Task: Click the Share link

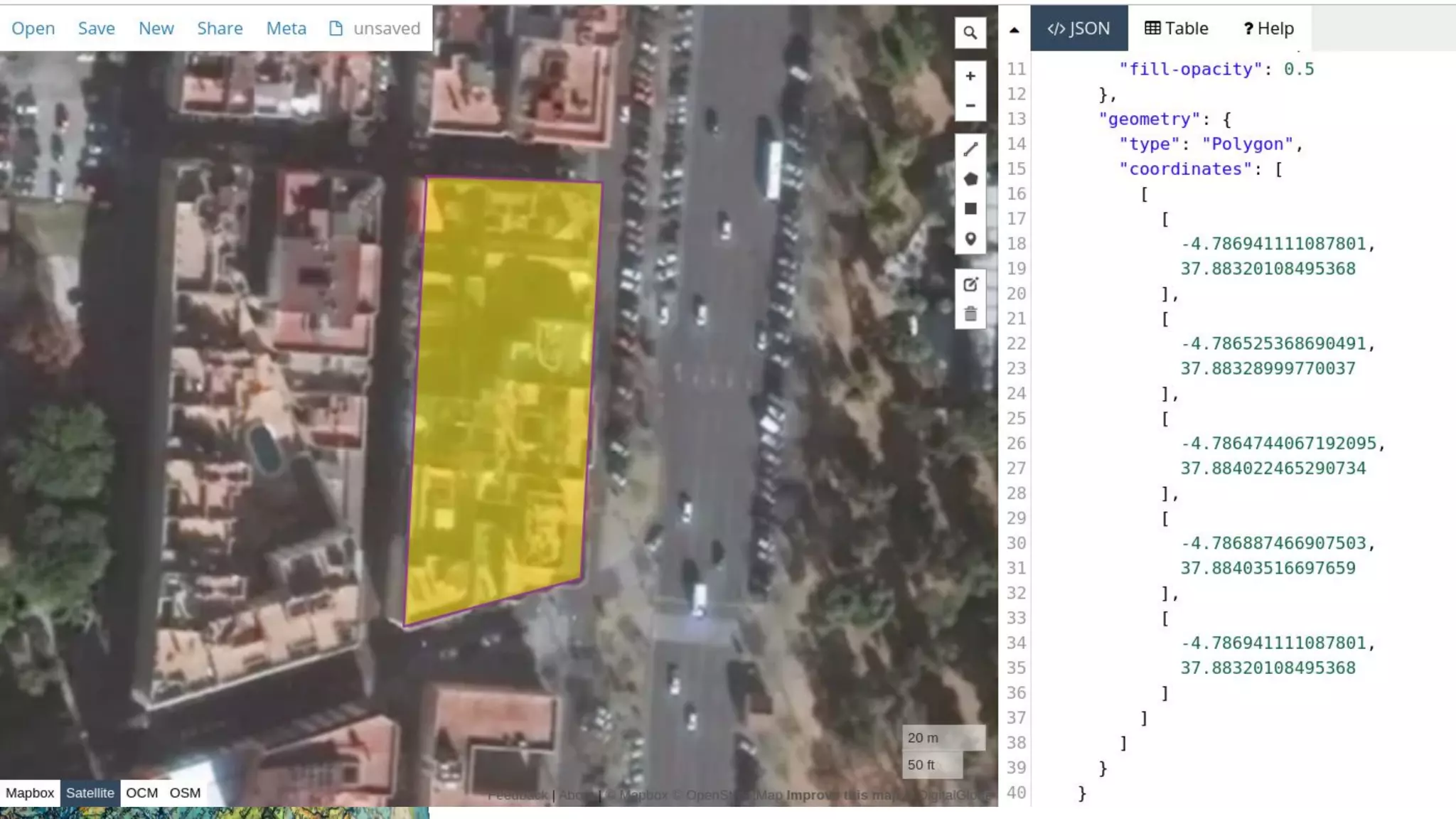Action: tap(220, 28)
